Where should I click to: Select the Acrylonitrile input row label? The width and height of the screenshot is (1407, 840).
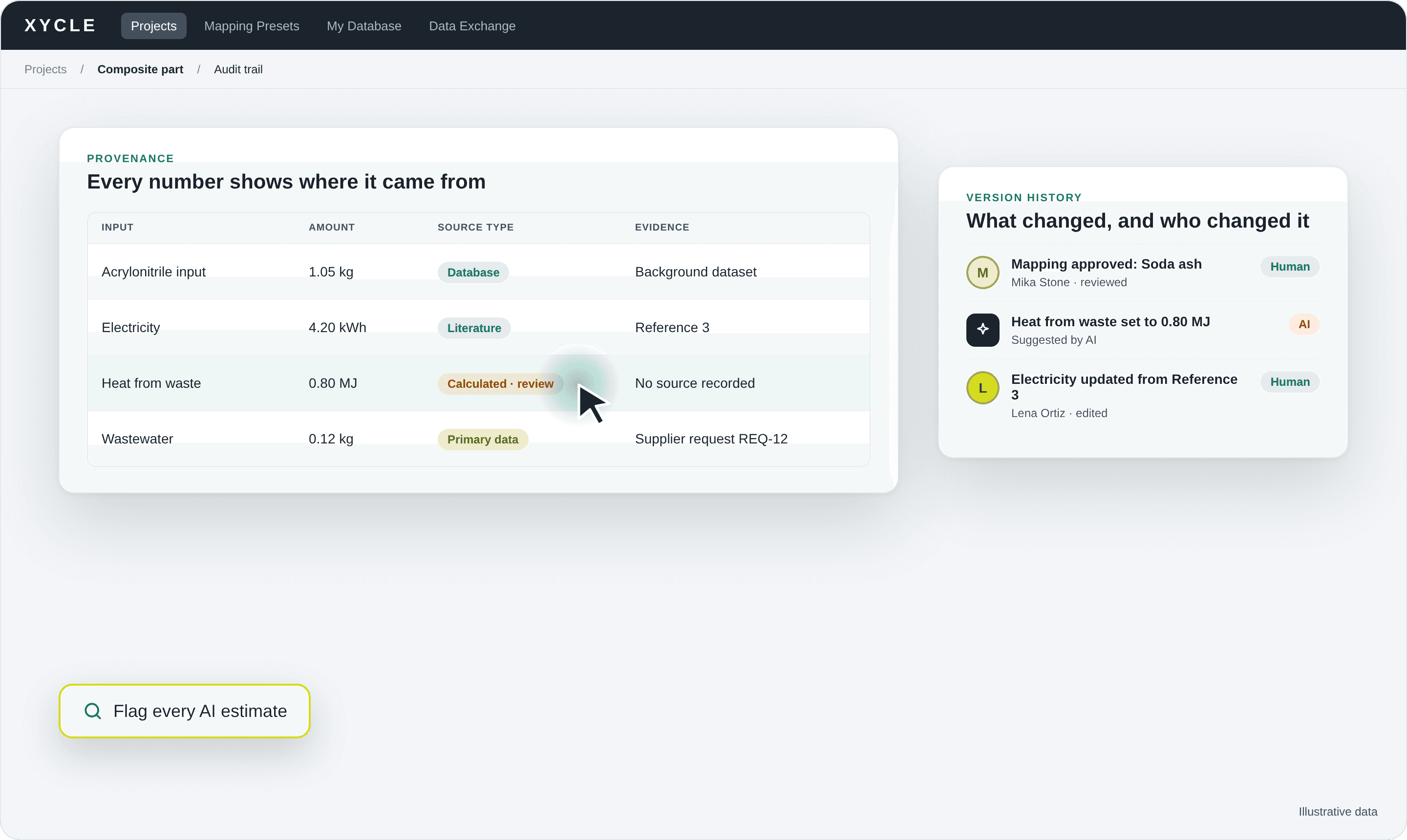click(x=153, y=272)
